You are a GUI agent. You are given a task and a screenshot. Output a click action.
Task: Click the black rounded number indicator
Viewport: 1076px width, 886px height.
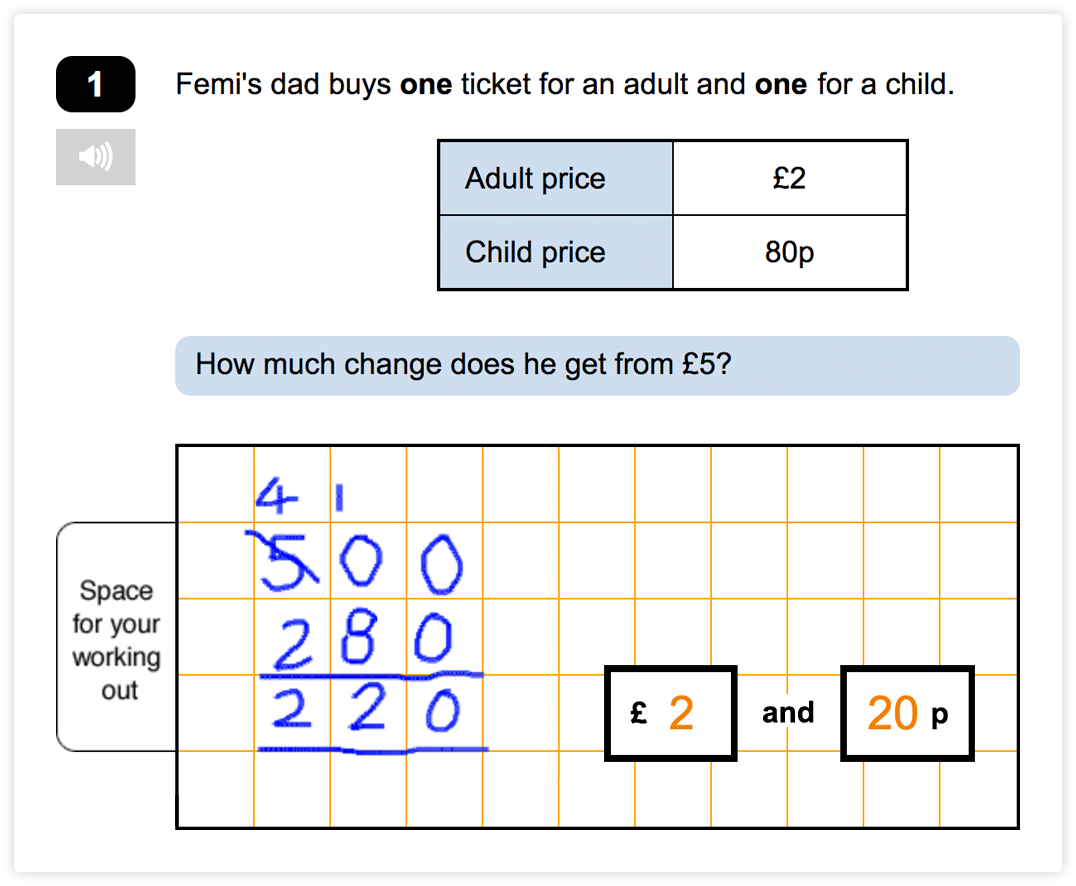(x=95, y=85)
